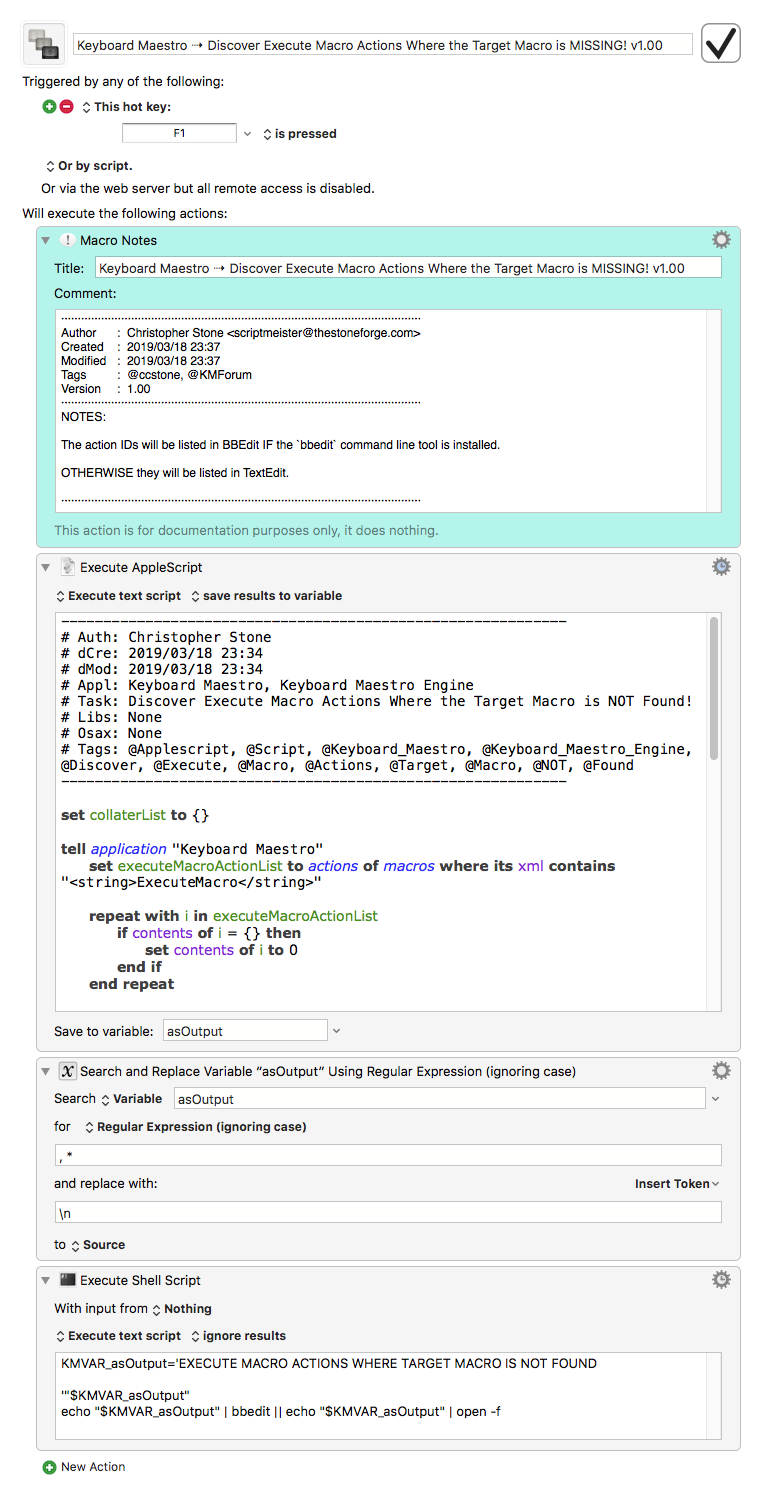Click 'Will execute the following actions:' label
This screenshot has width=761, height=1495.
125,213
